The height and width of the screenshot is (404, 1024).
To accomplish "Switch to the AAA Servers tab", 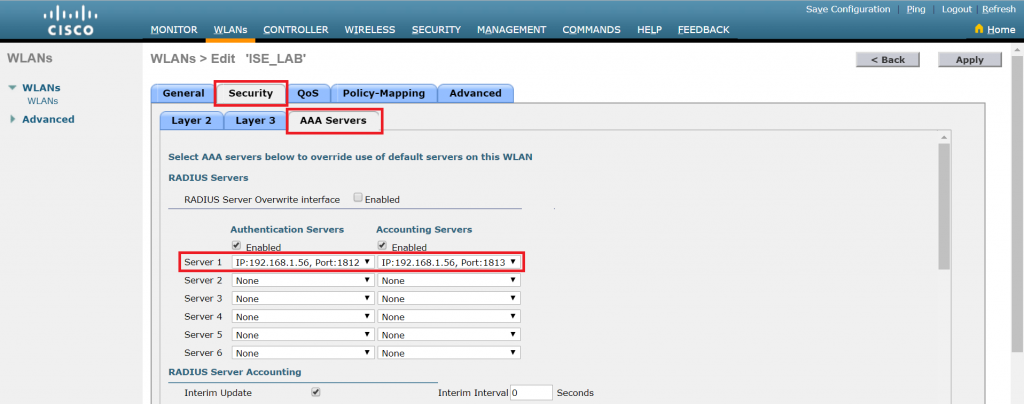I will pos(334,121).
